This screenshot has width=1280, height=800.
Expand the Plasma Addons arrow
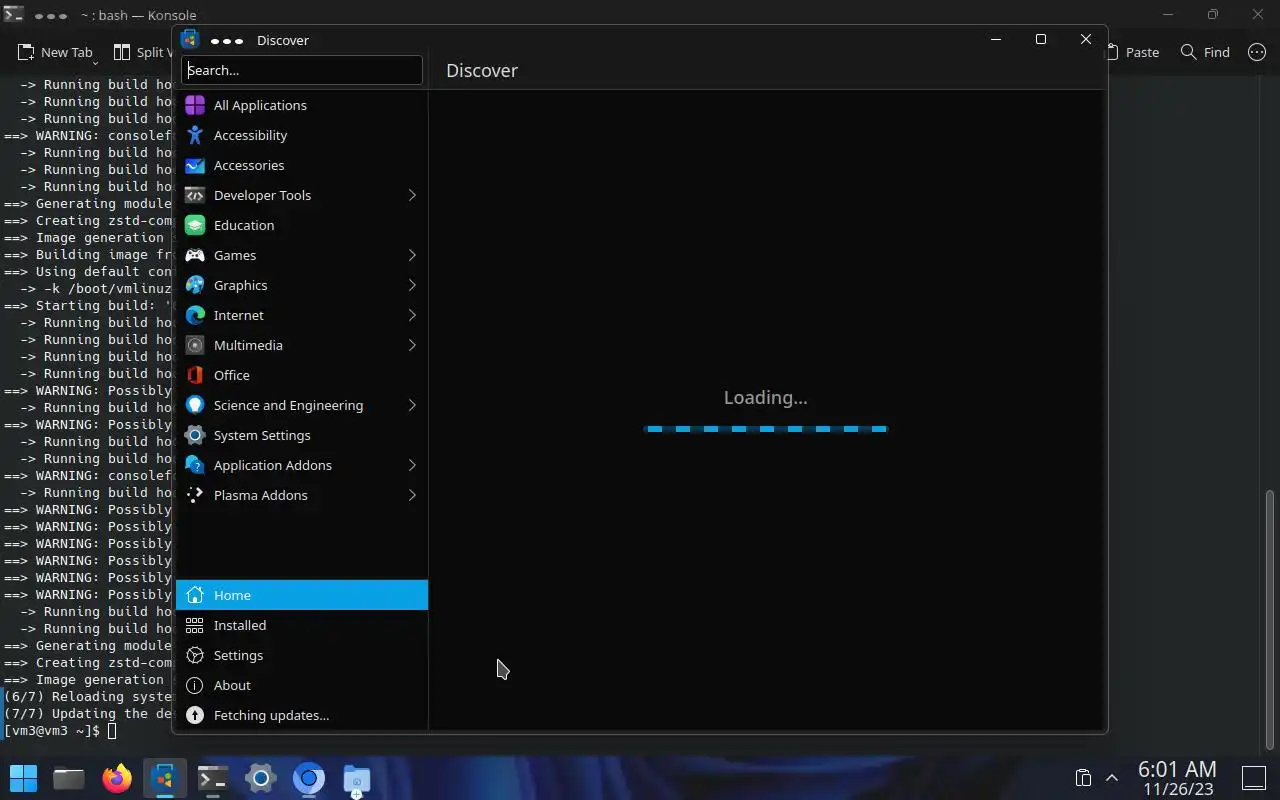[412, 495]
